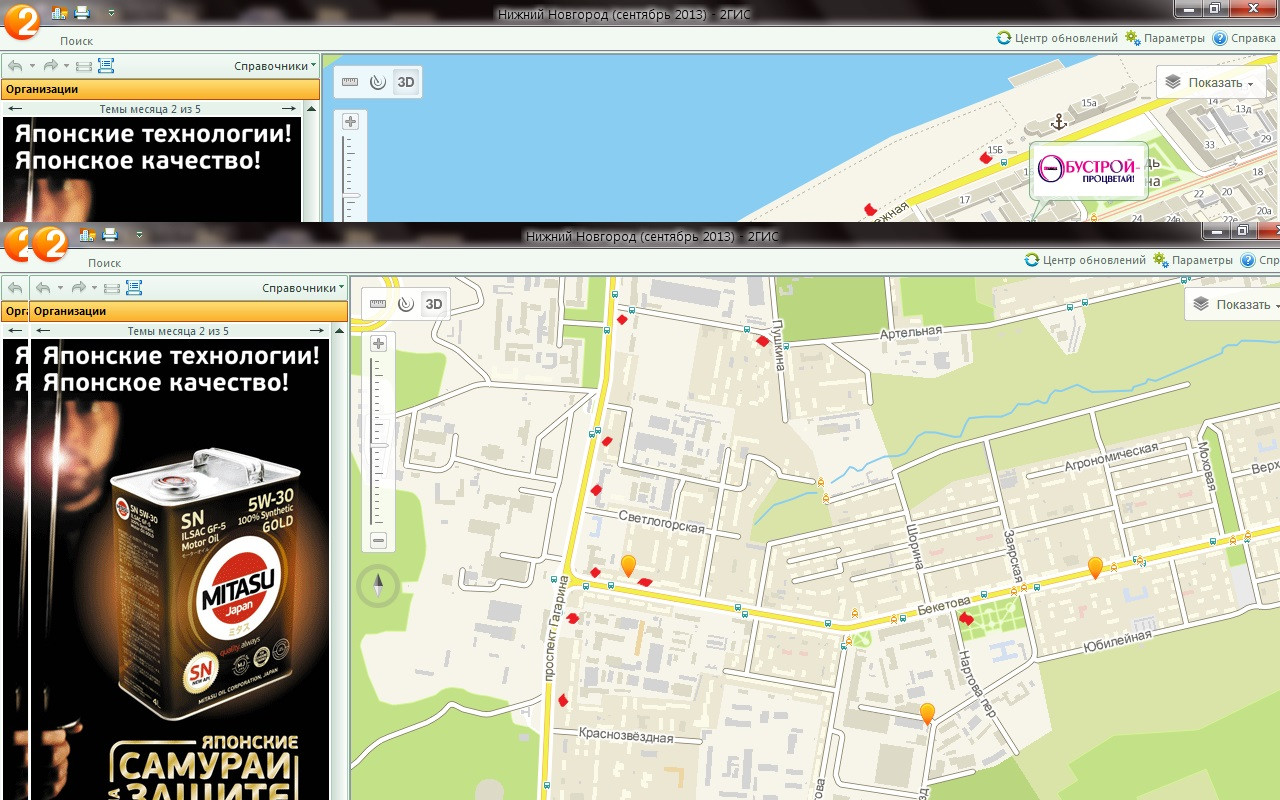Image resolution: width=1280 pixels, height=800 pixels.
Task: Click Краснозвёздная street label on map
Action: pyautogui.click(x=626, y=735)
